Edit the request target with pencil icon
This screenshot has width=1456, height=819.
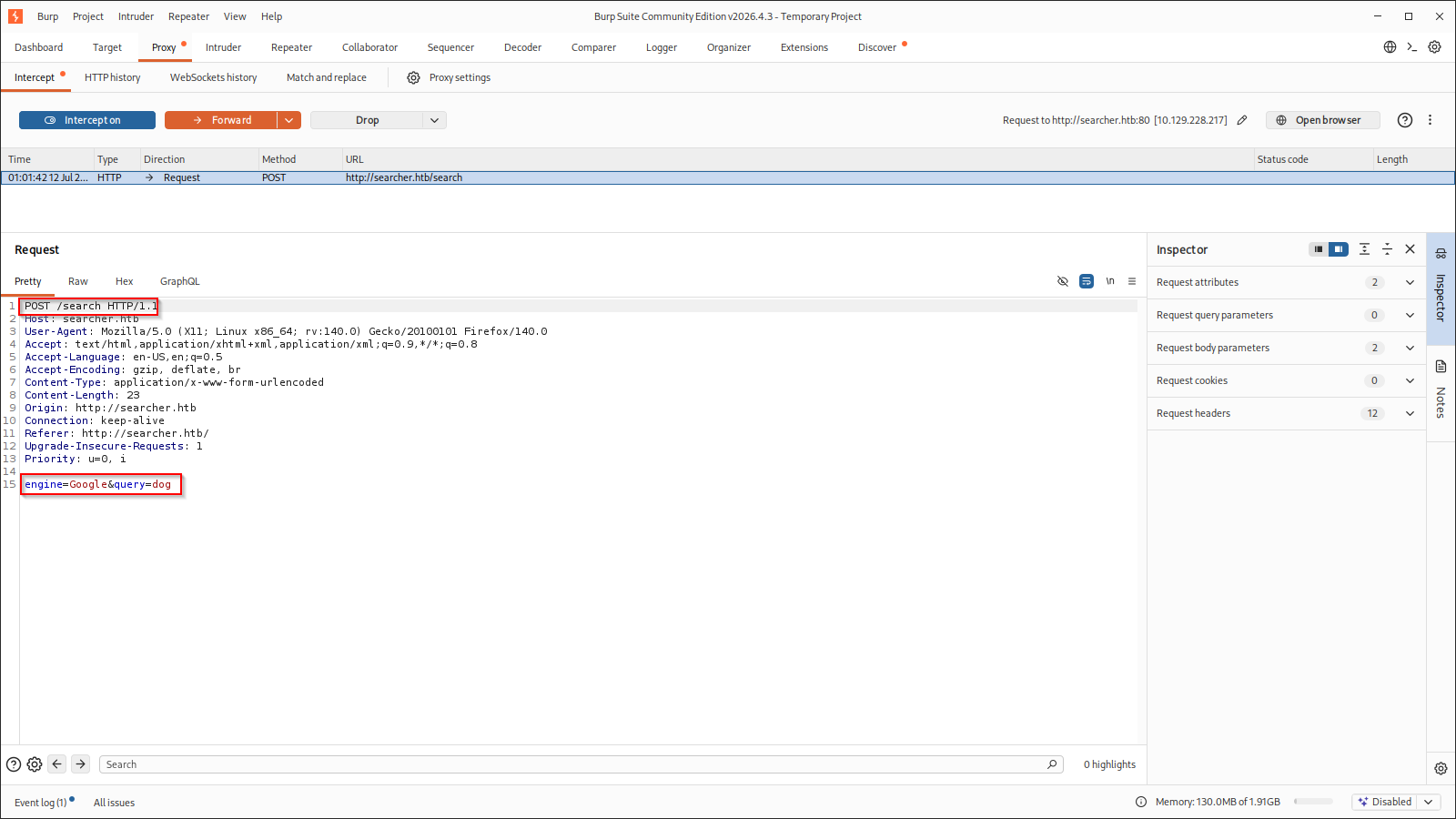1242,120
